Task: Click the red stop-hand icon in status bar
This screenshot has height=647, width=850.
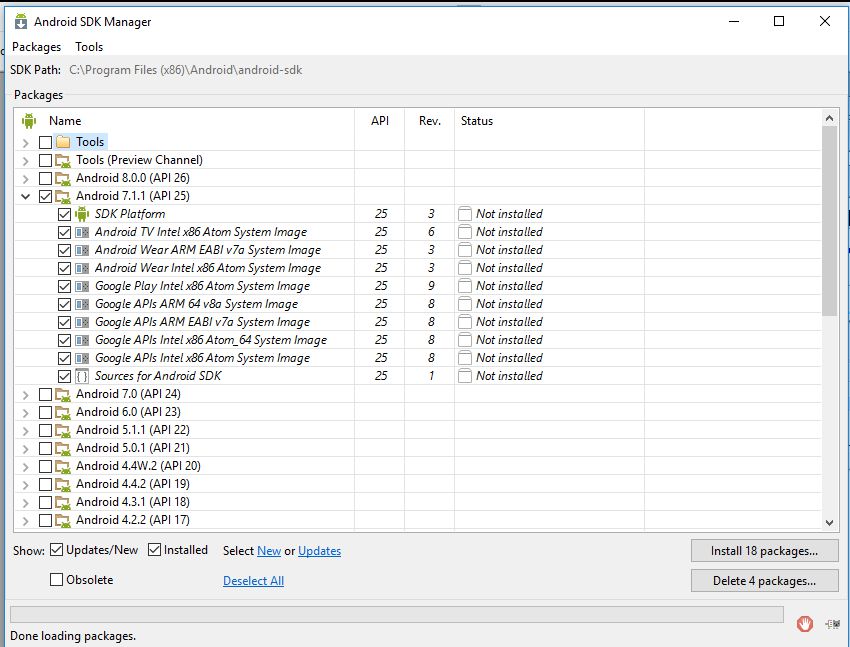Action: coord(804,624)
